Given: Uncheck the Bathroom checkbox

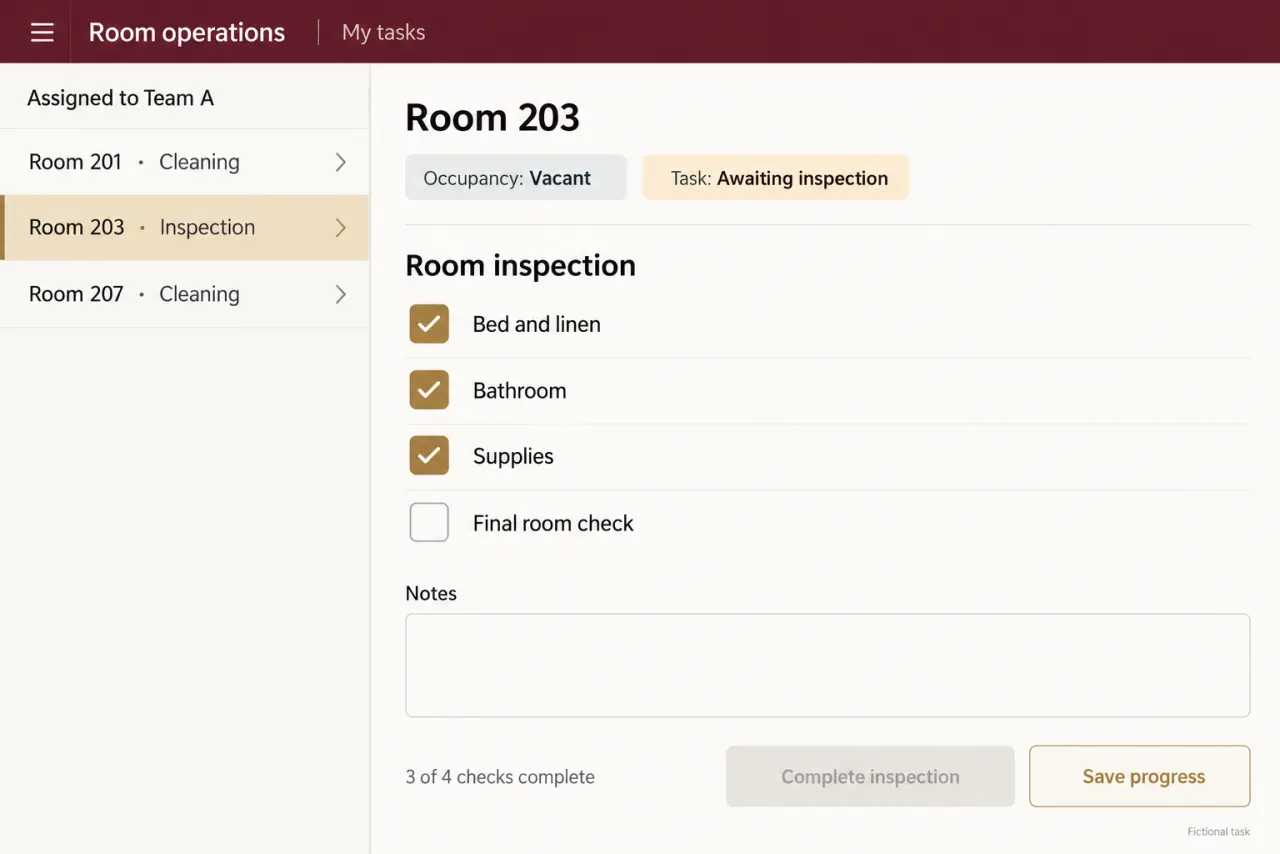Looking at the screenshot, I should coord(429,390).
